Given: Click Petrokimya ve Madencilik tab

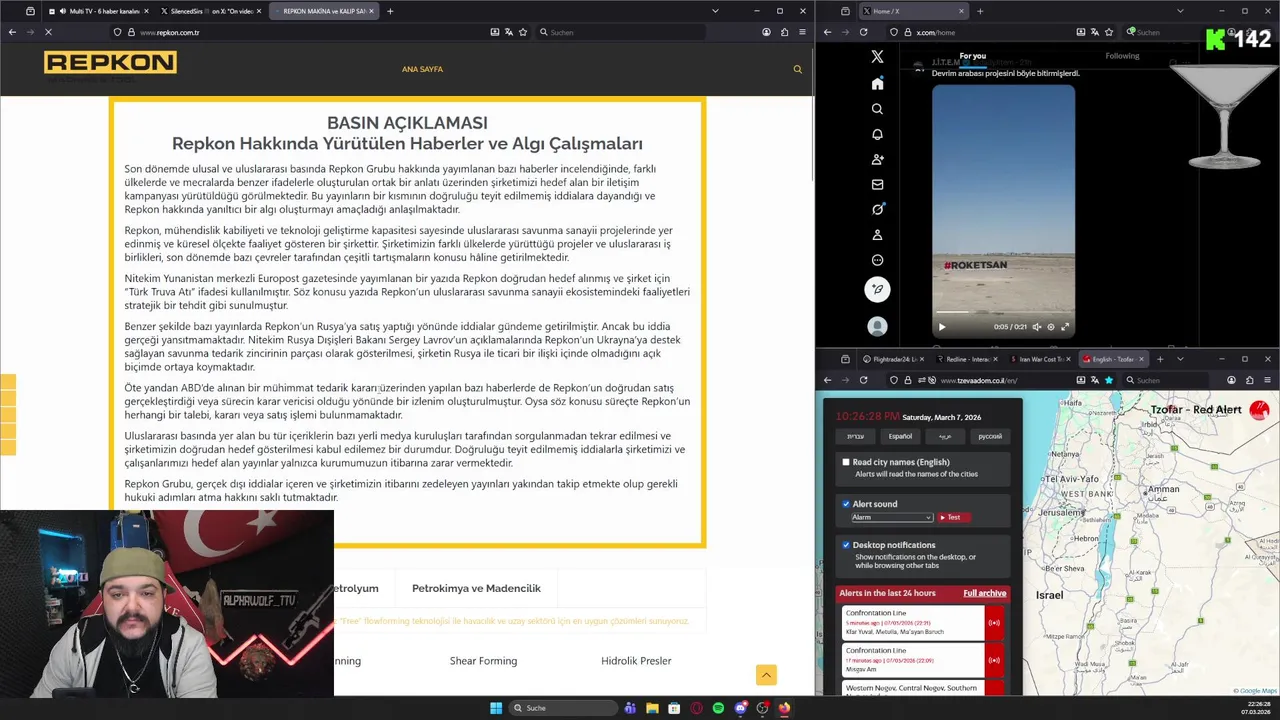Looking at the screenshot, I should point(476,588).
